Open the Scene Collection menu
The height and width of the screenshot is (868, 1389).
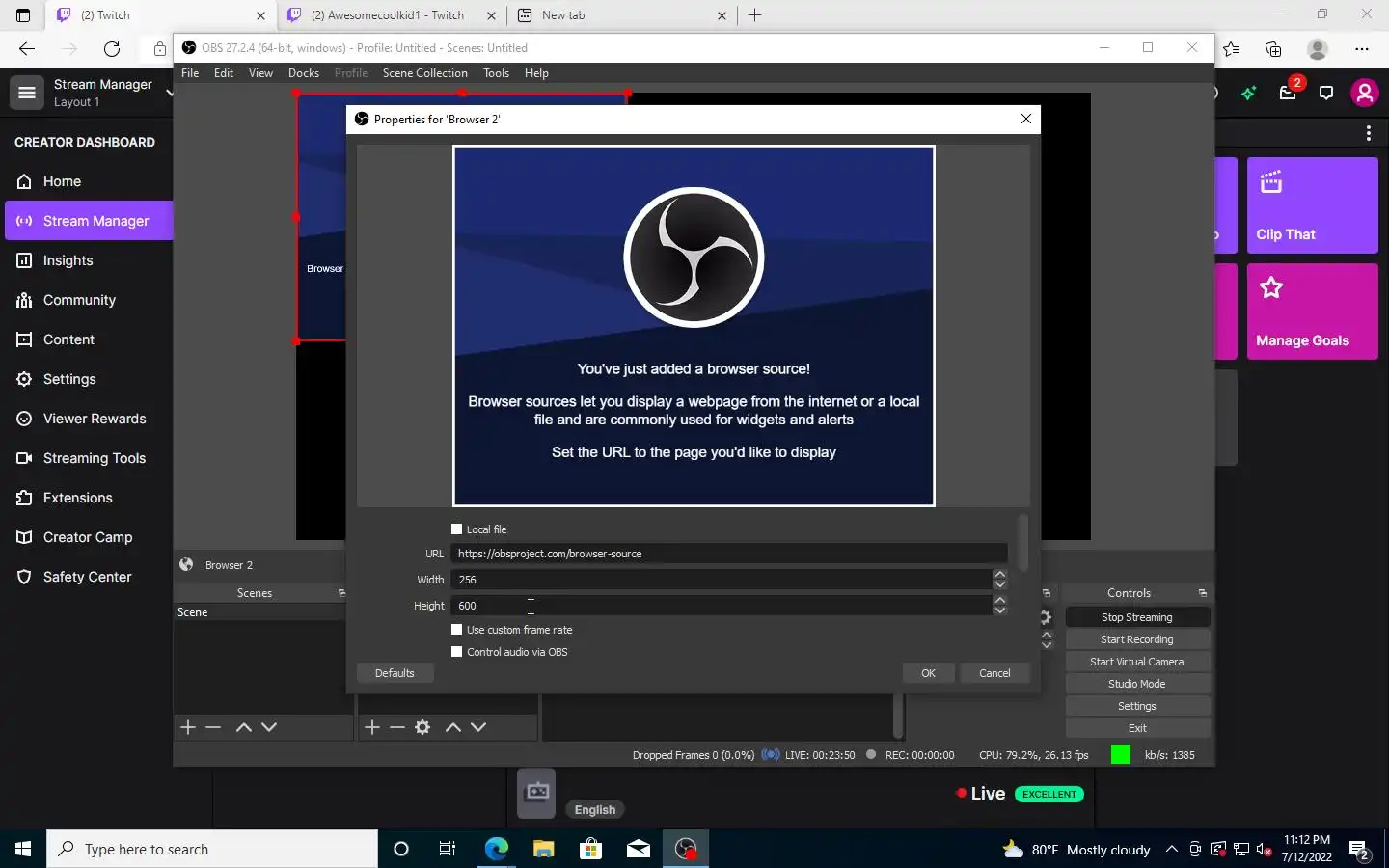click(x=424, y=73)
